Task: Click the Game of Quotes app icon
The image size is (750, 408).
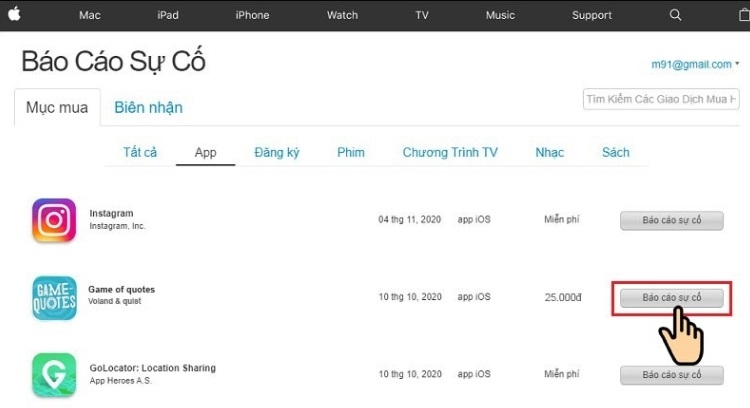Action: click(x=54, y=298)
